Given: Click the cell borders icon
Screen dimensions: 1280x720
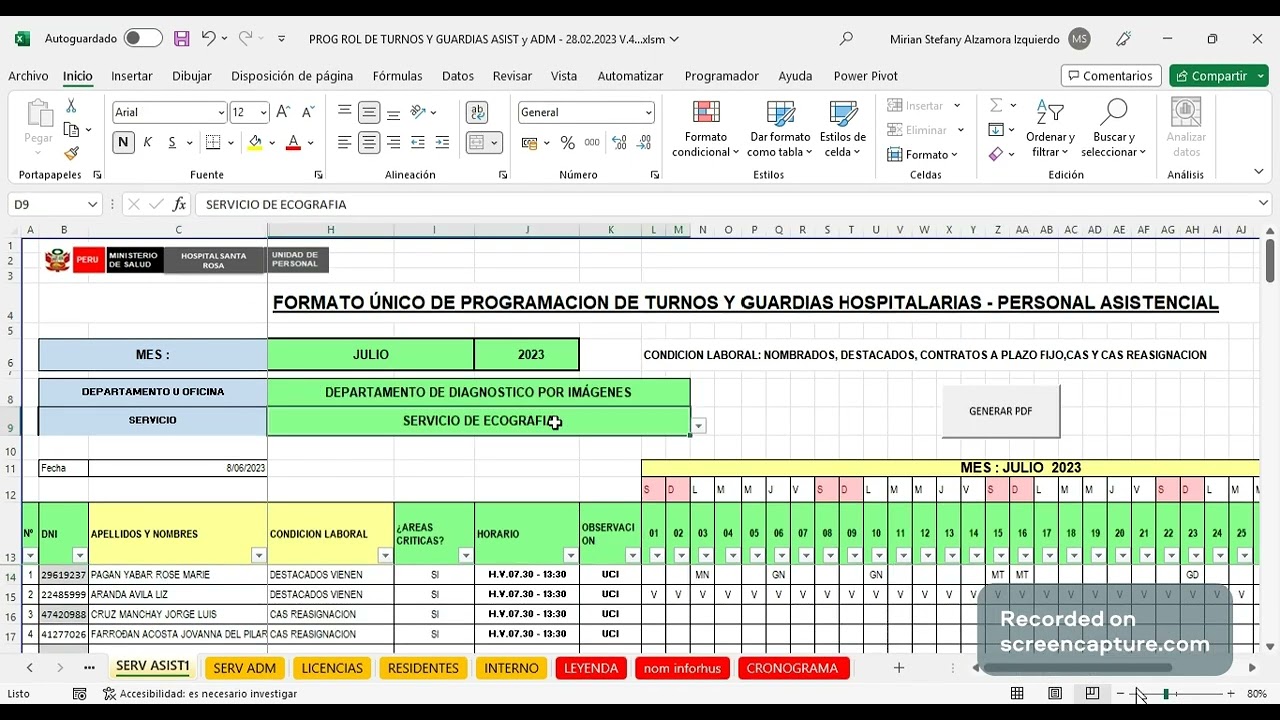Looking at the screenshot, I should pyautogui.click(x=212, y=143).
